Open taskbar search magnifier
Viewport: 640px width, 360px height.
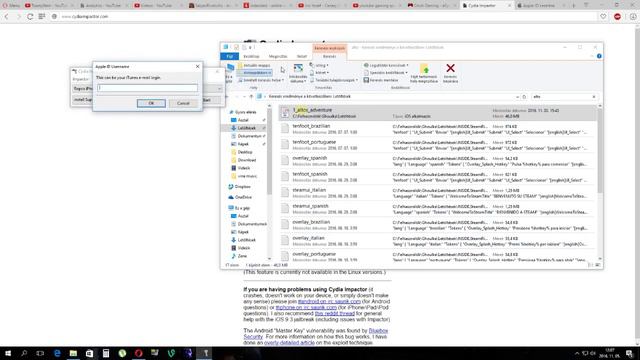[x=24, y=353]
